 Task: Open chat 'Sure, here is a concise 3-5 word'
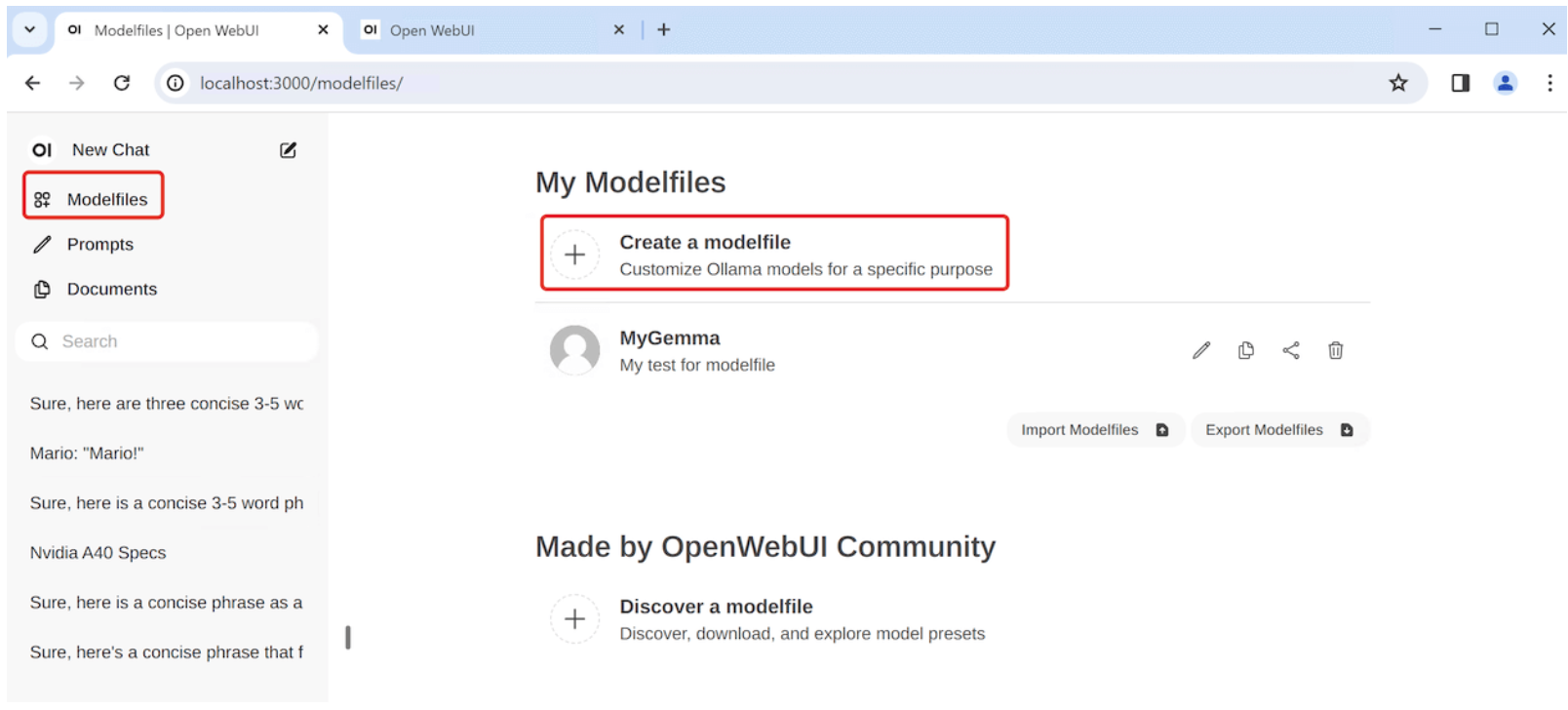point(167,503)
